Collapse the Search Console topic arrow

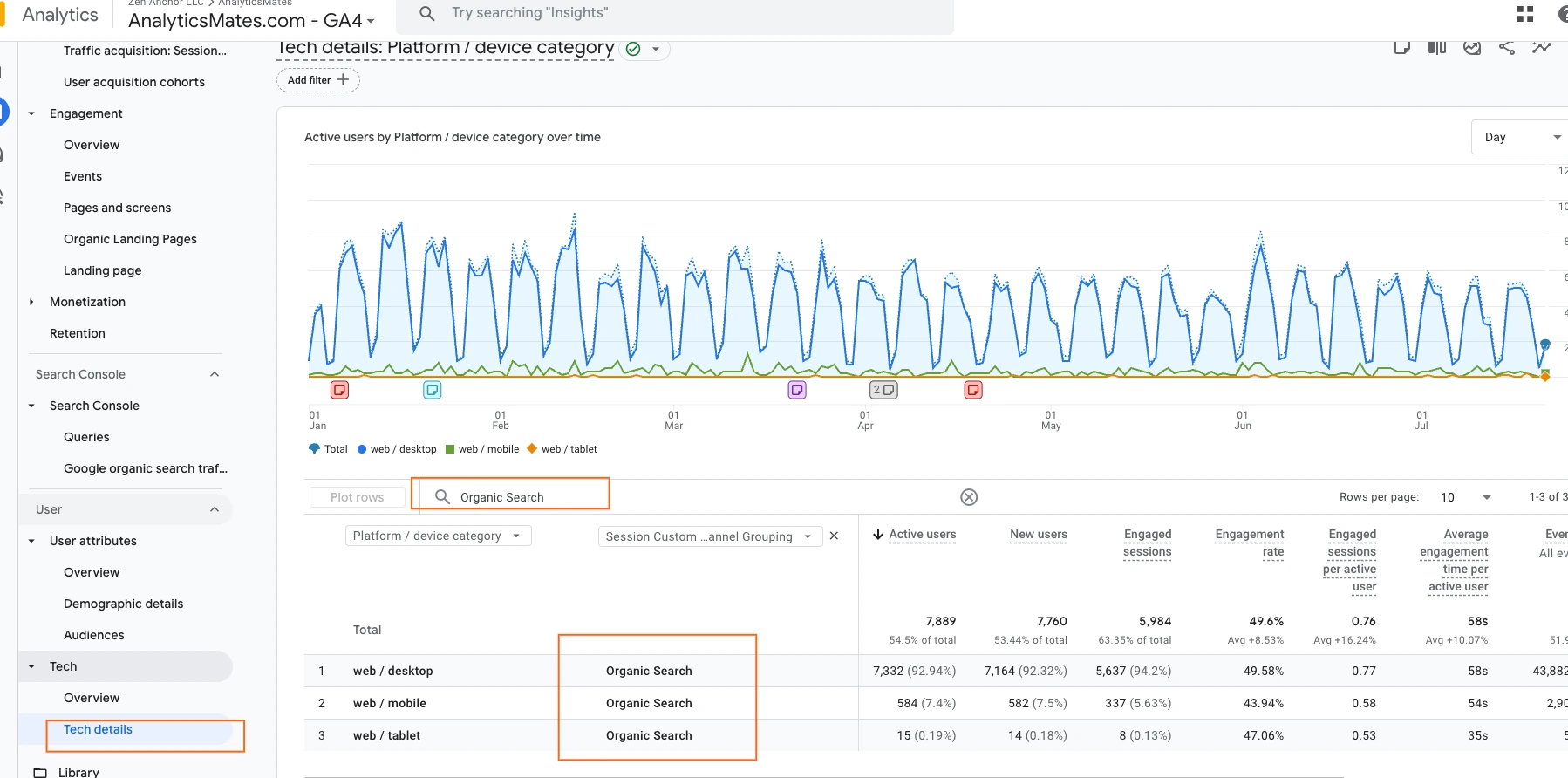[x=31, y=406]
